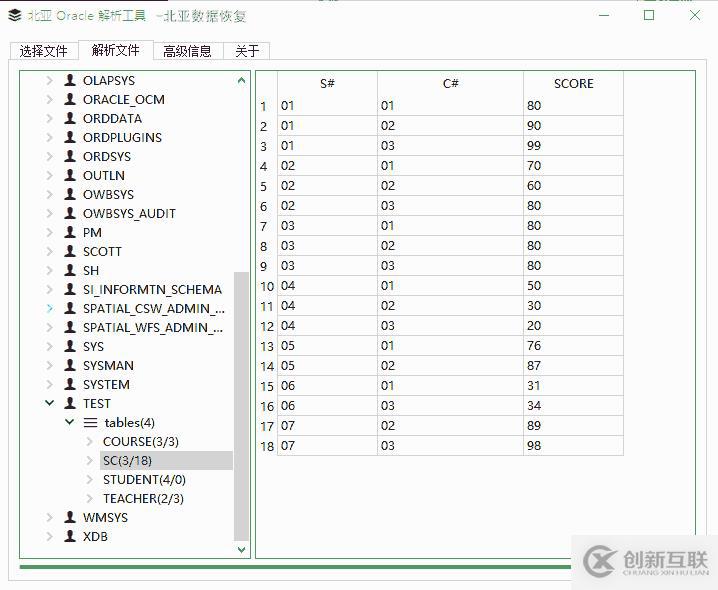718x590 pixels.
Task: Select the SYSMAN schema
Action: (109, 366)
